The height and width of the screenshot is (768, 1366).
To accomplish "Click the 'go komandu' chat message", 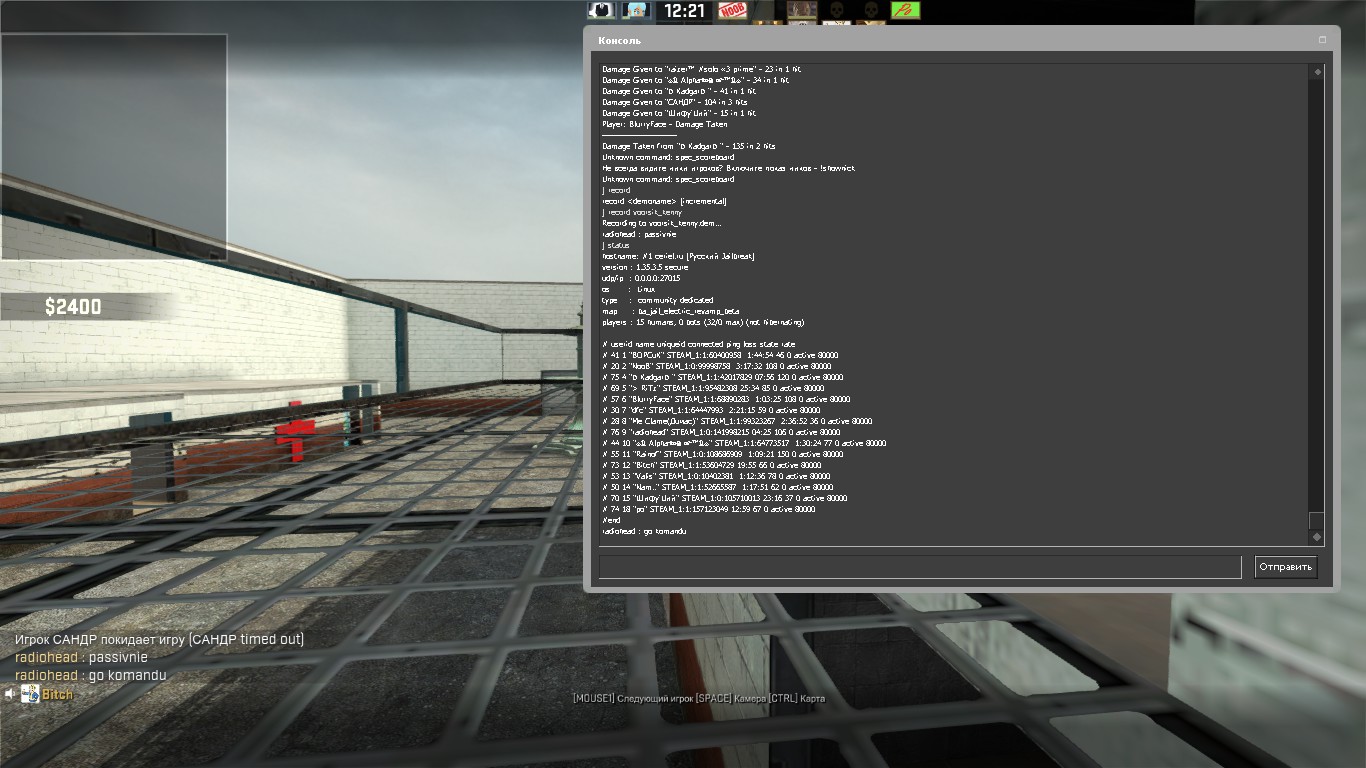I will [90, 675].
